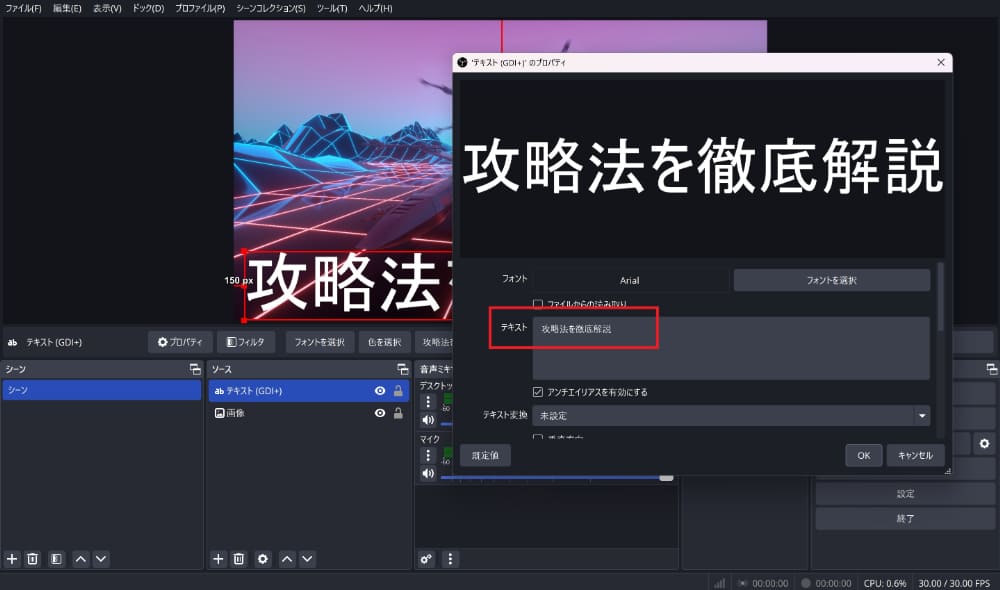Hide the 画像 source with its eye
The width and height of the screenshot is (1000, 590).
point(380,413)
